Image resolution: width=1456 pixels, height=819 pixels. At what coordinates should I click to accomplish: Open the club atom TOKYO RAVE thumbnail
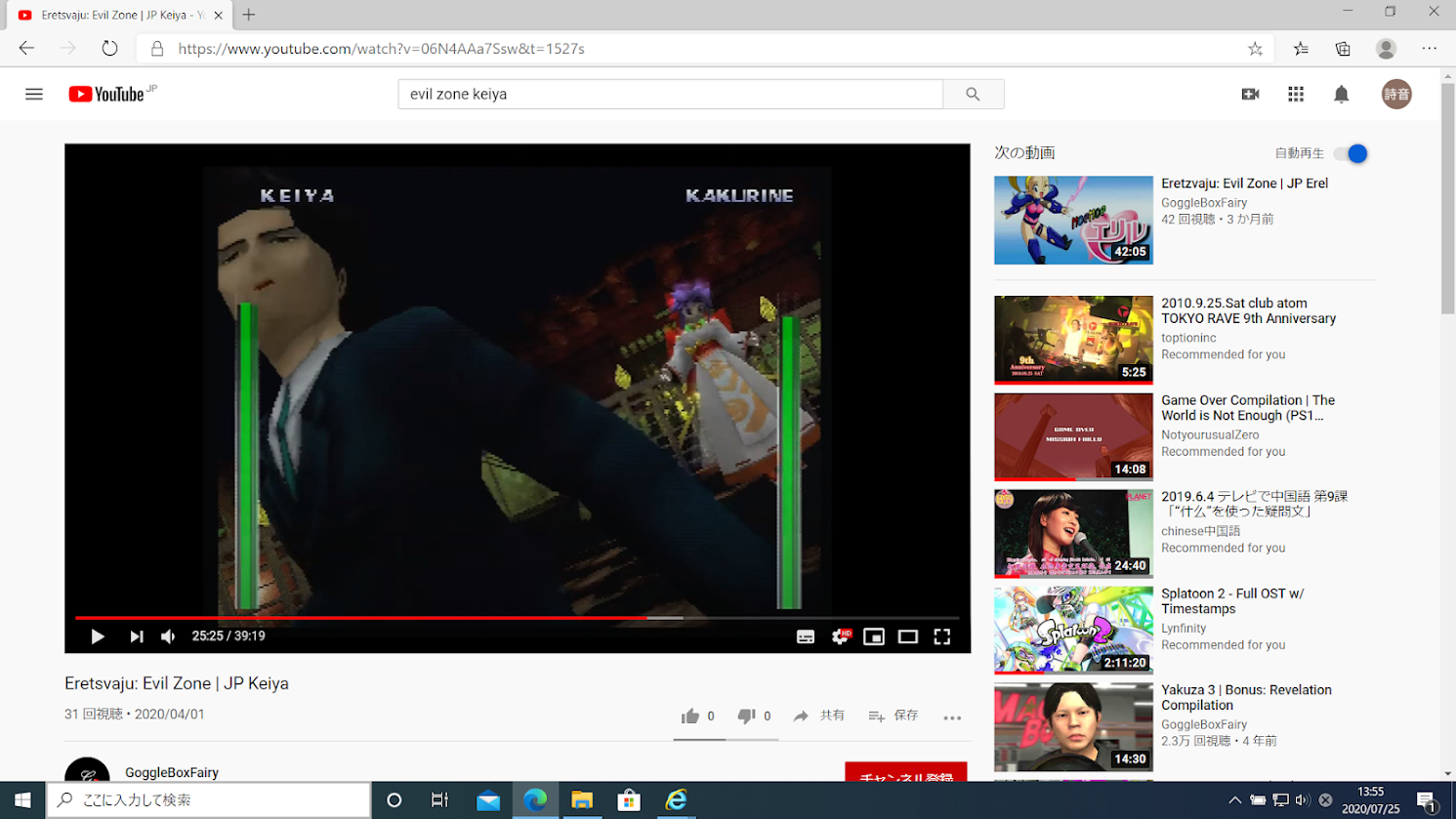point(1073,340)
